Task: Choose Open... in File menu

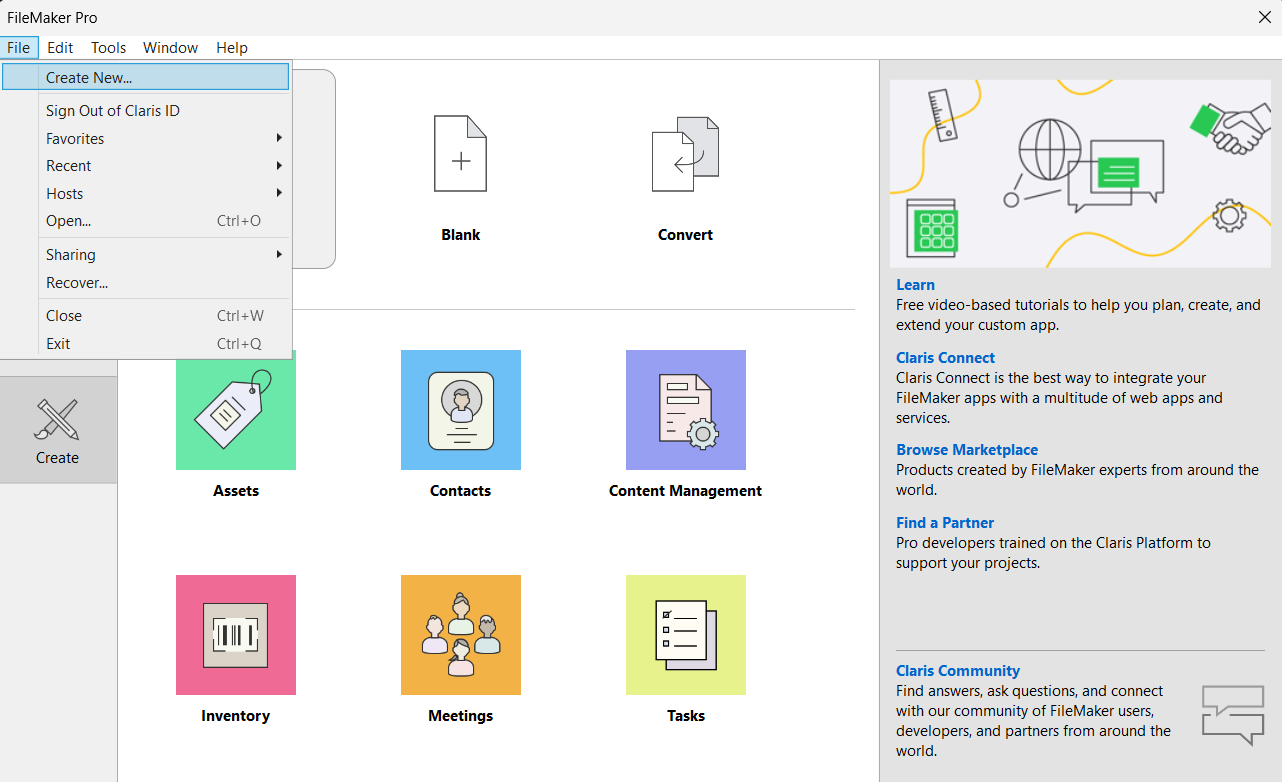Action: tap(146, 221)
